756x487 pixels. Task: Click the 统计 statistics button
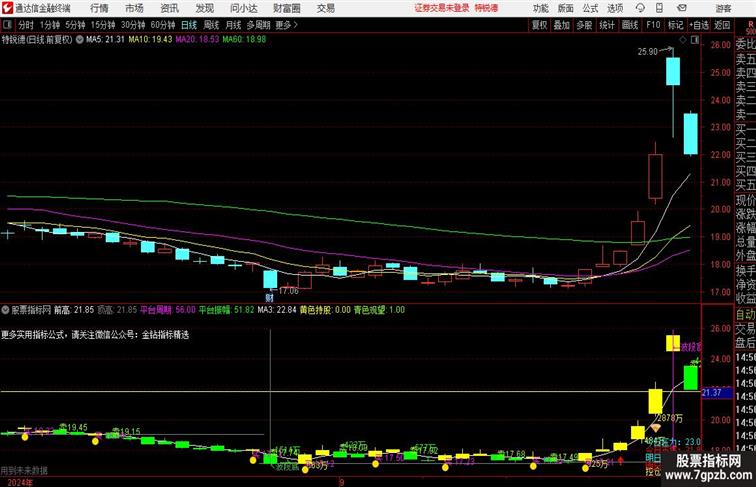pyautogui.click(x=607, y=25)
